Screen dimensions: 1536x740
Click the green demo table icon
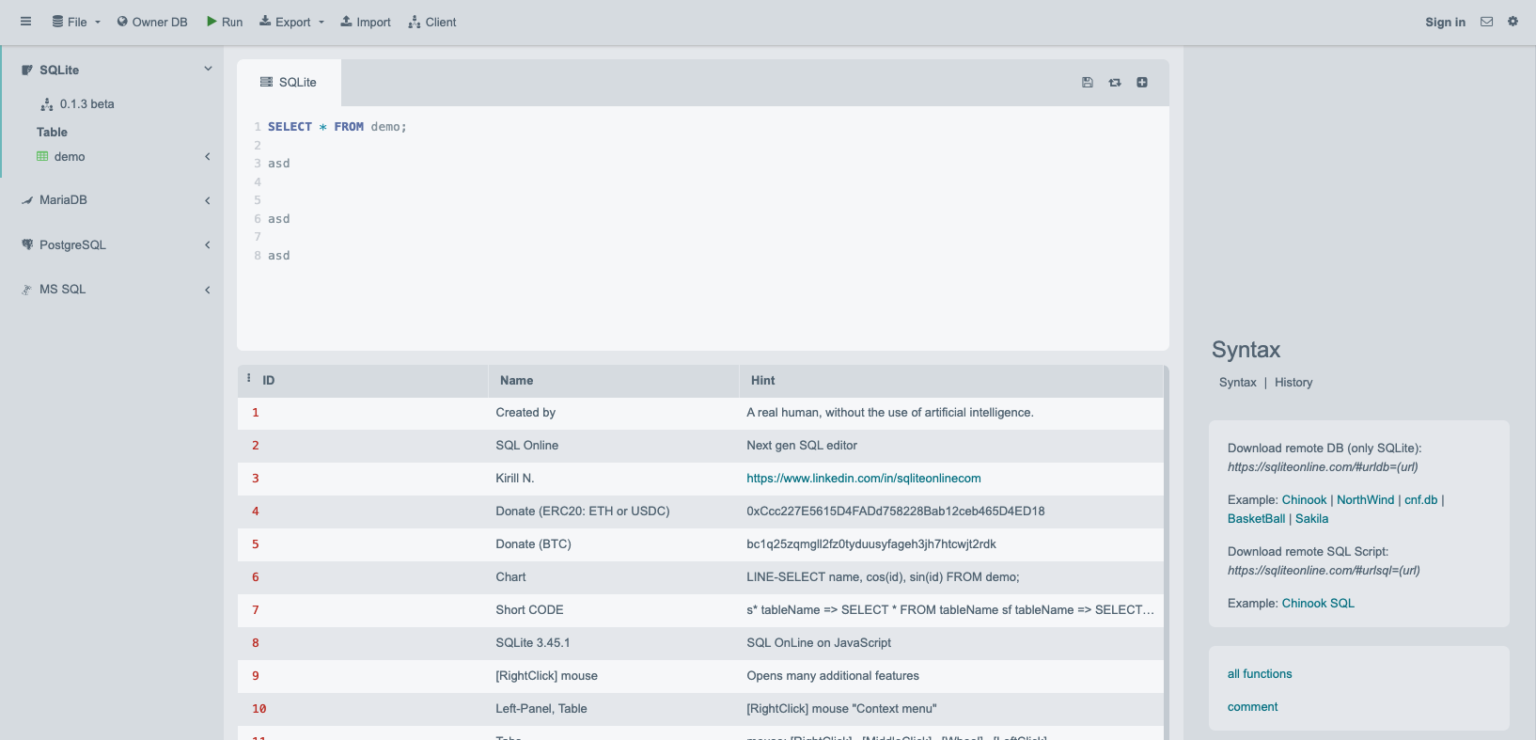(x=42, y=157)
